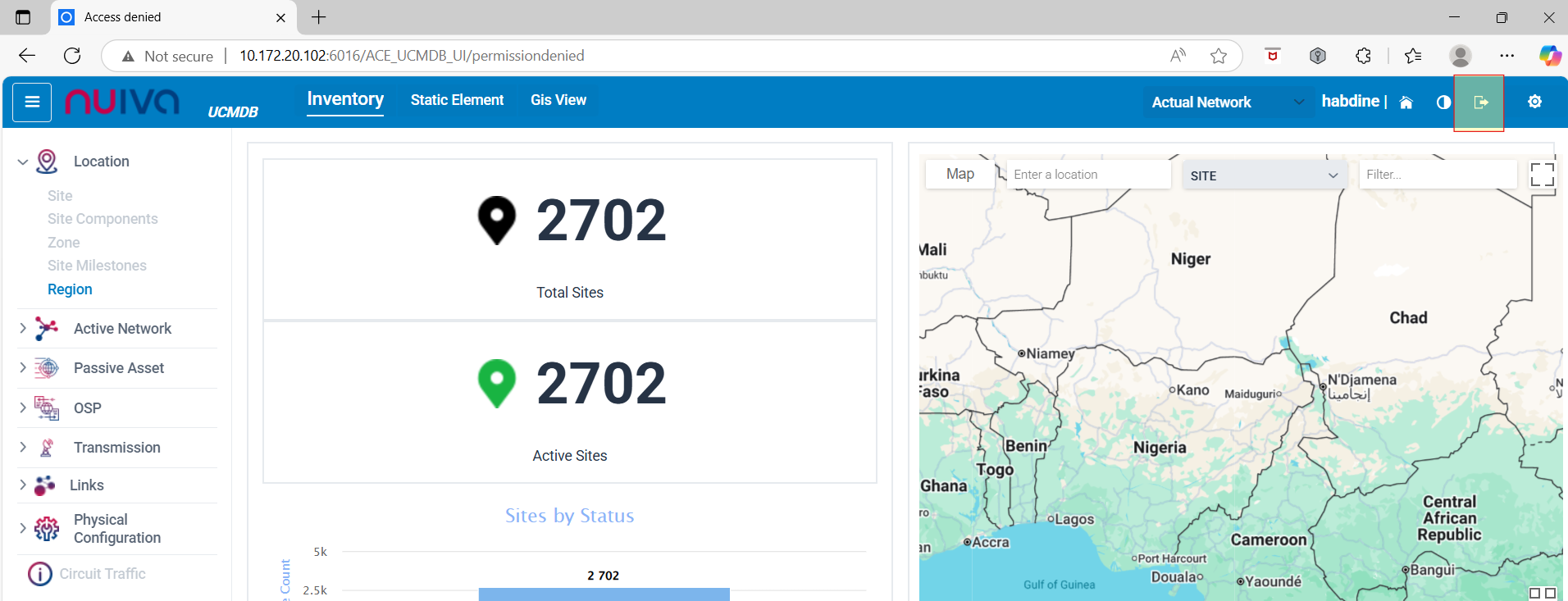1568x601 pixels.
Task: Add this page to favorites star
Action: [1219, 56]
